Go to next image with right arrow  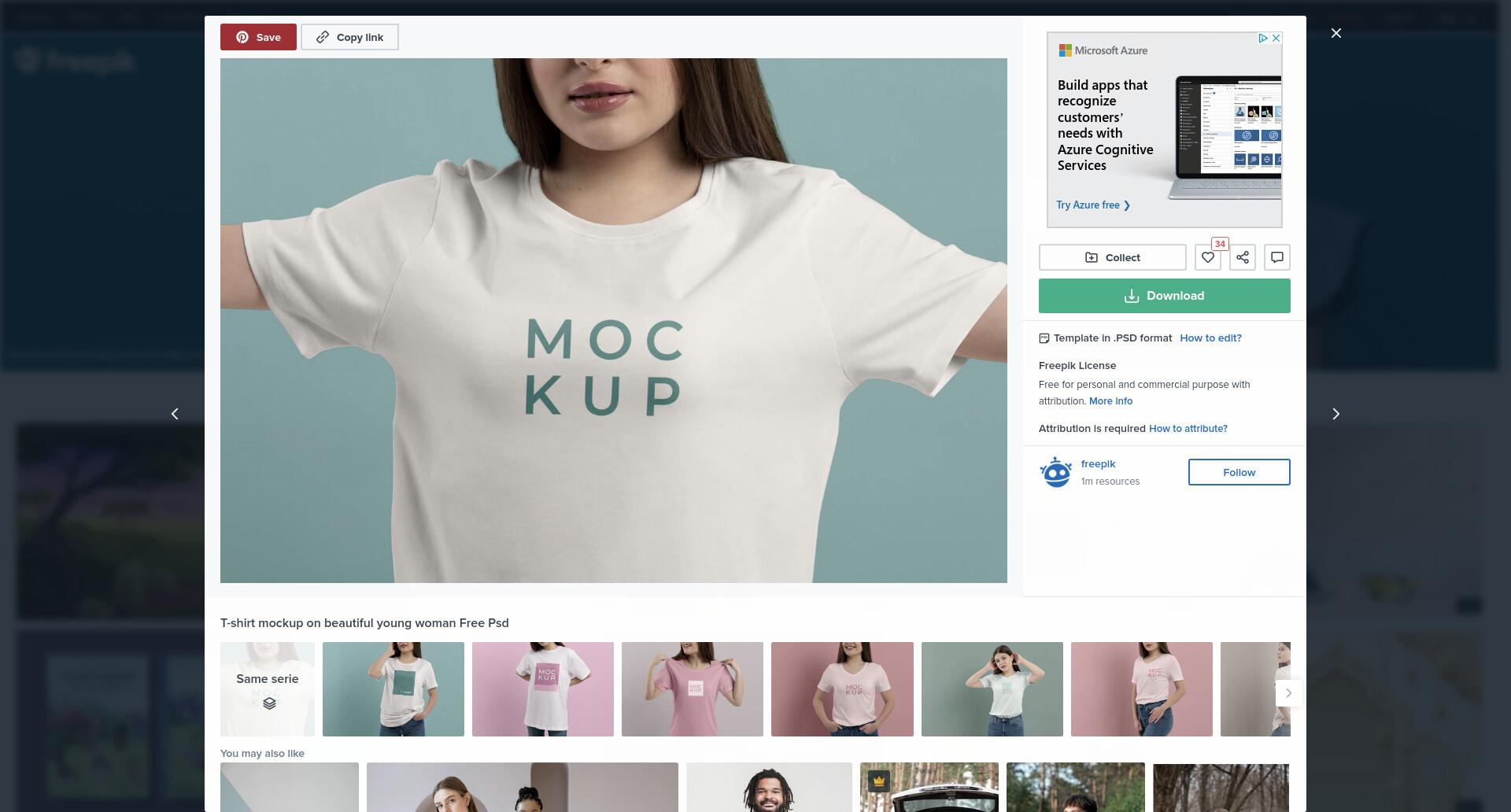(1336, 414)
